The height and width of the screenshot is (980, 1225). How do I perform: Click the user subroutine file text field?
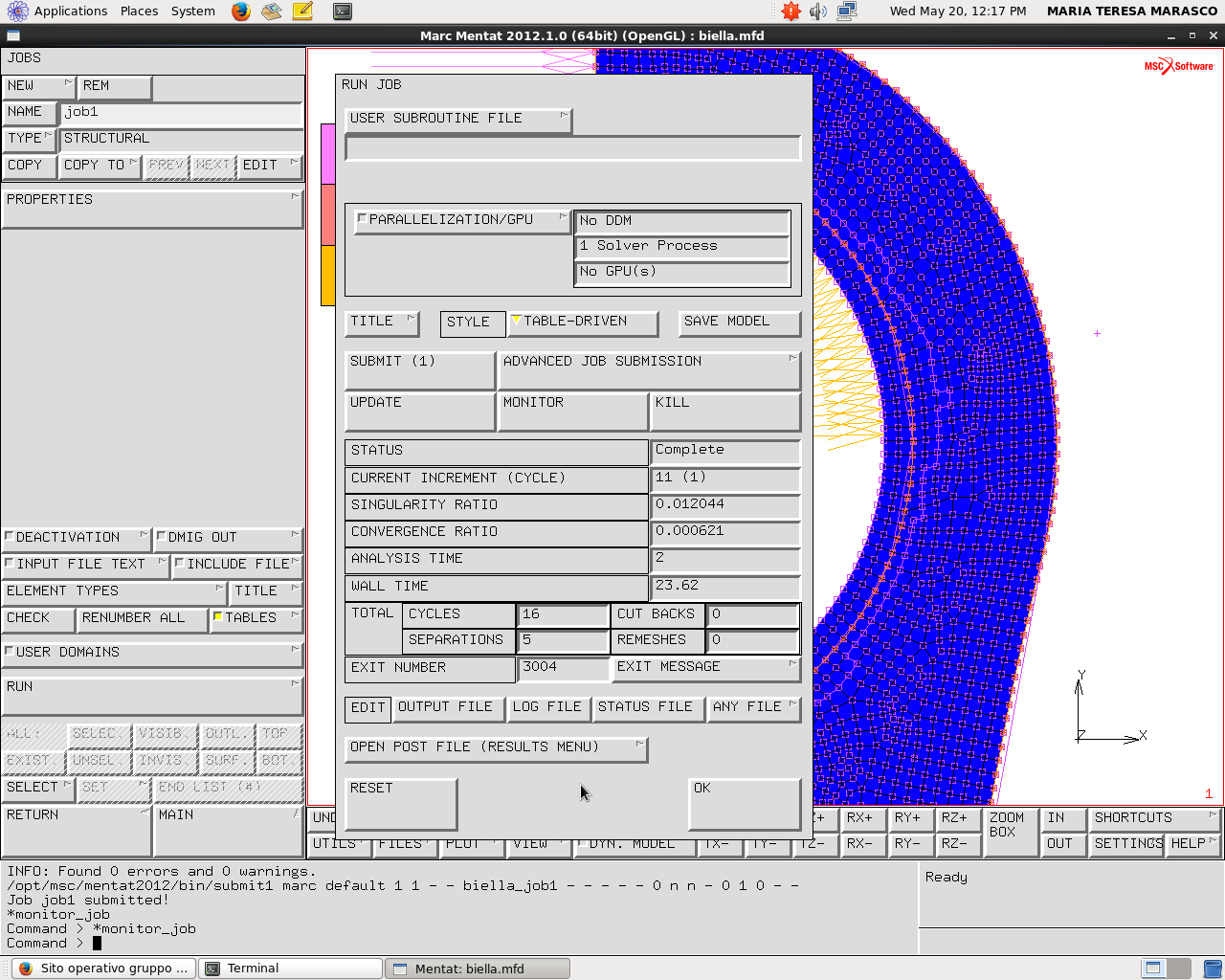pyautogui.click(x=572, y=148)
